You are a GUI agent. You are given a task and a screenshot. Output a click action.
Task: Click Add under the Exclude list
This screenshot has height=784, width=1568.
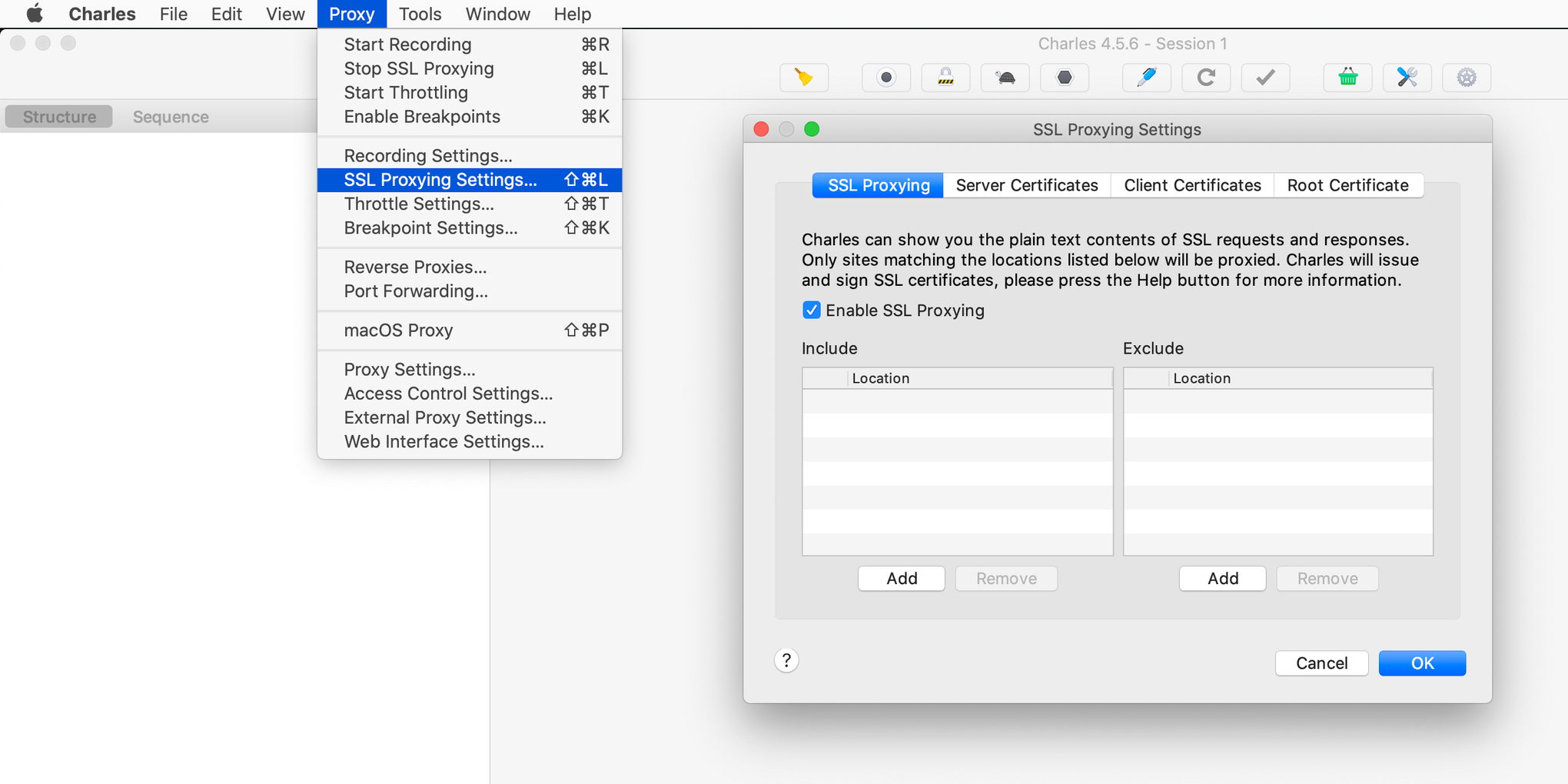[x=1223, y=579]
